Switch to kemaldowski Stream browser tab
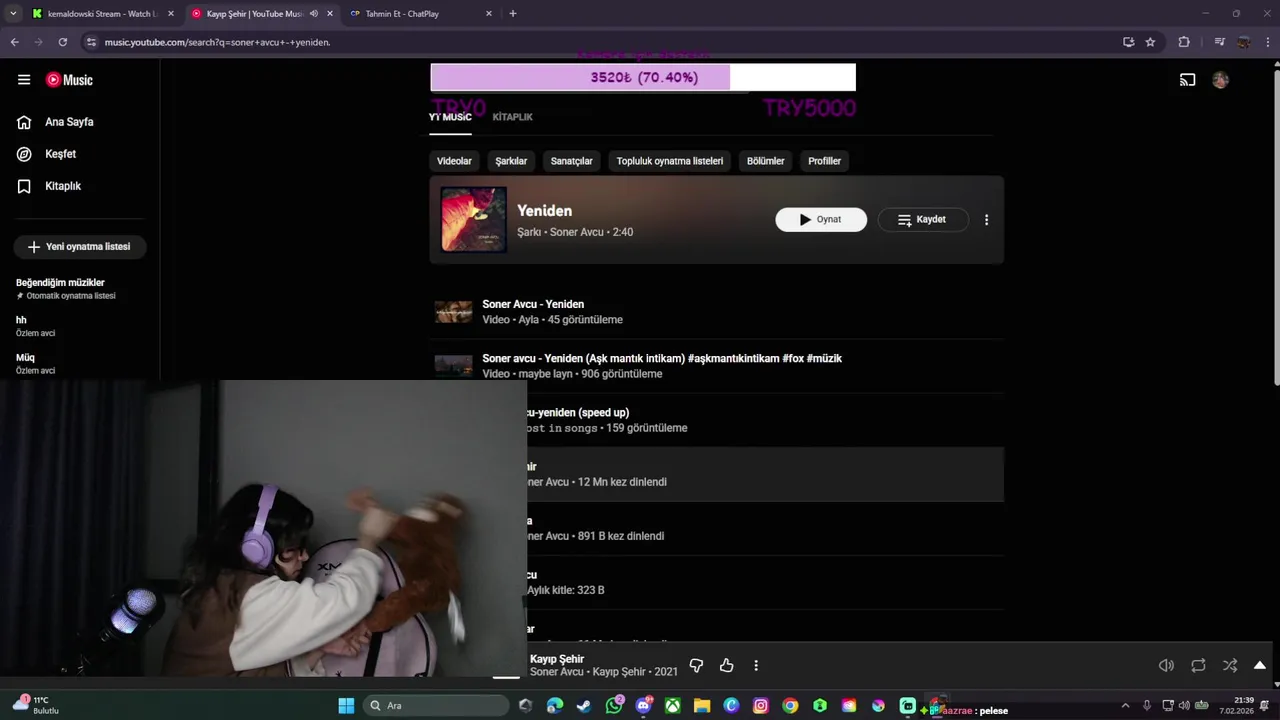This screenshot has width=1280, height=720. click(x=103, y=14)
